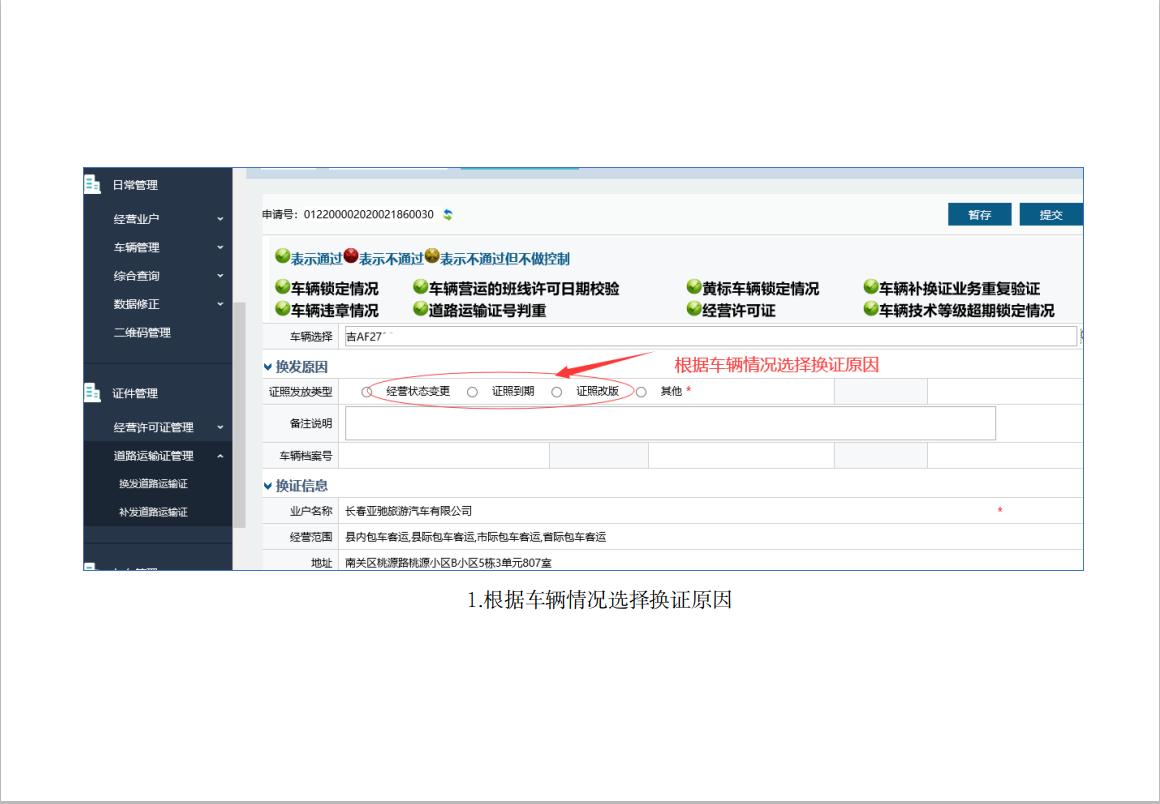
Task: Click green check icon for 车辆补换证业务重复验证
Action: pos(871,286)
